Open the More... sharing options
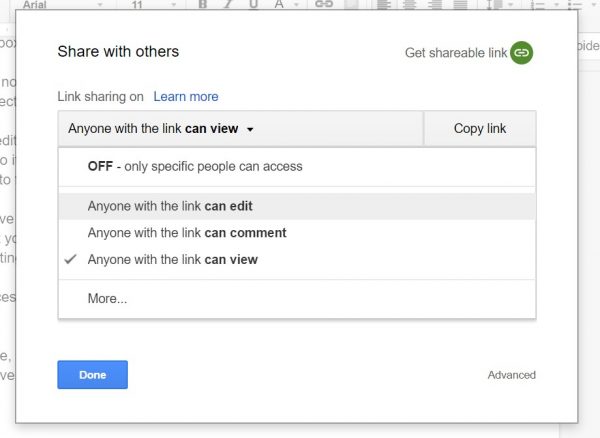Viewport: 600px width, 438px height. pyautogui.click(x=297, y=298)
